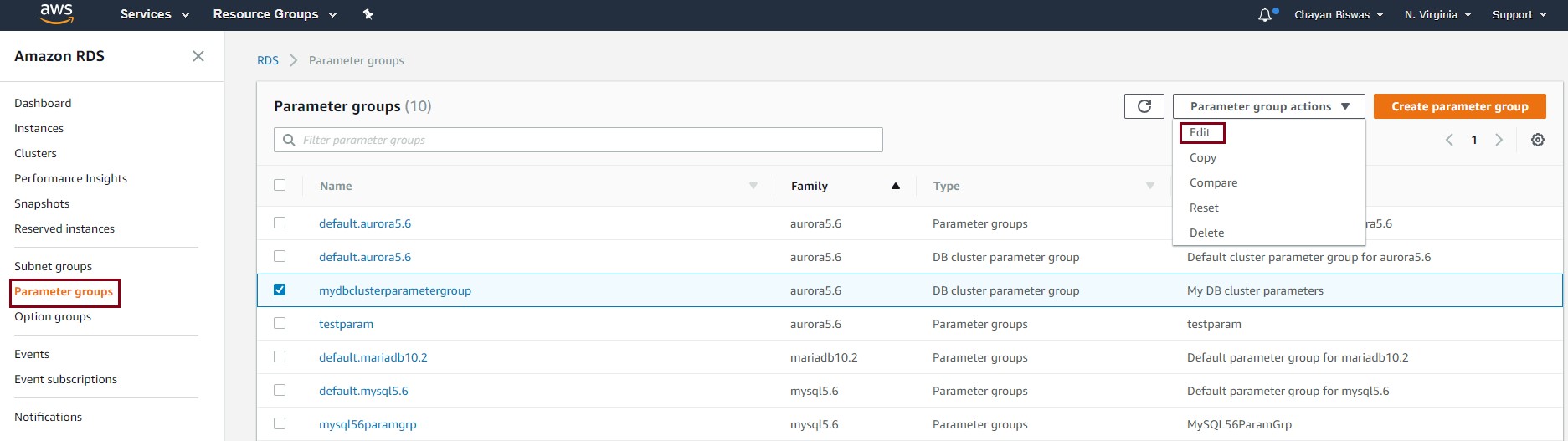Screen dimensions: 1568x441
Task: Collapse Parameter group actions dropdown
Action: tap(1269, 106)
